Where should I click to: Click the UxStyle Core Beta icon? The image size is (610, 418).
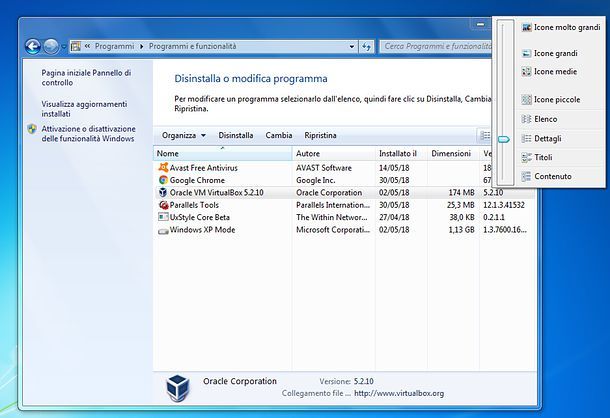(x=163, y=217)
